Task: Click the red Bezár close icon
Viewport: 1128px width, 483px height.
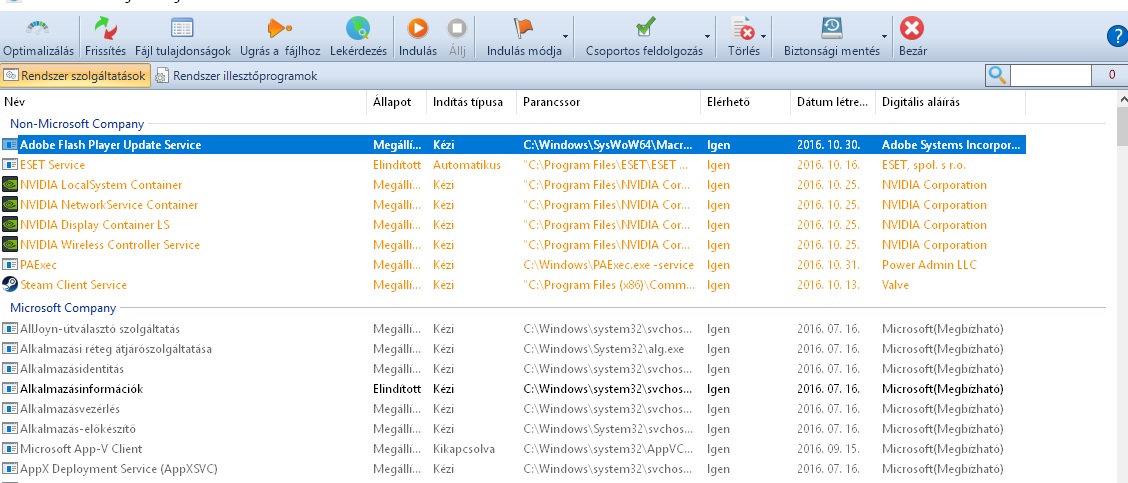Action: [x=911, y=29]
